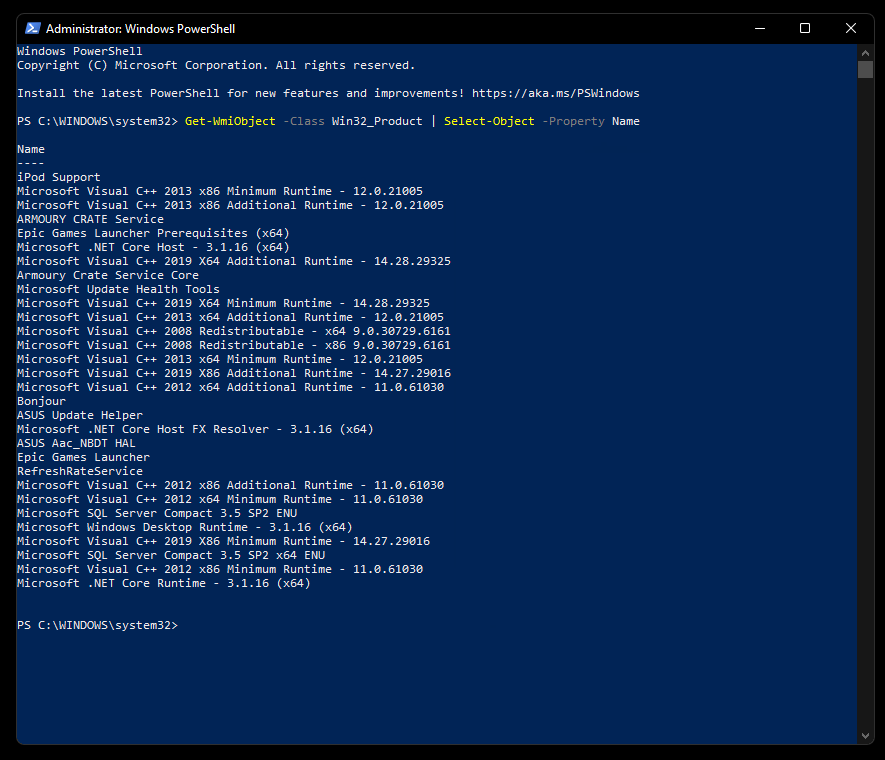Click SQL Server Compact 3.5 SP2 ENU line

tap(157, 513)
